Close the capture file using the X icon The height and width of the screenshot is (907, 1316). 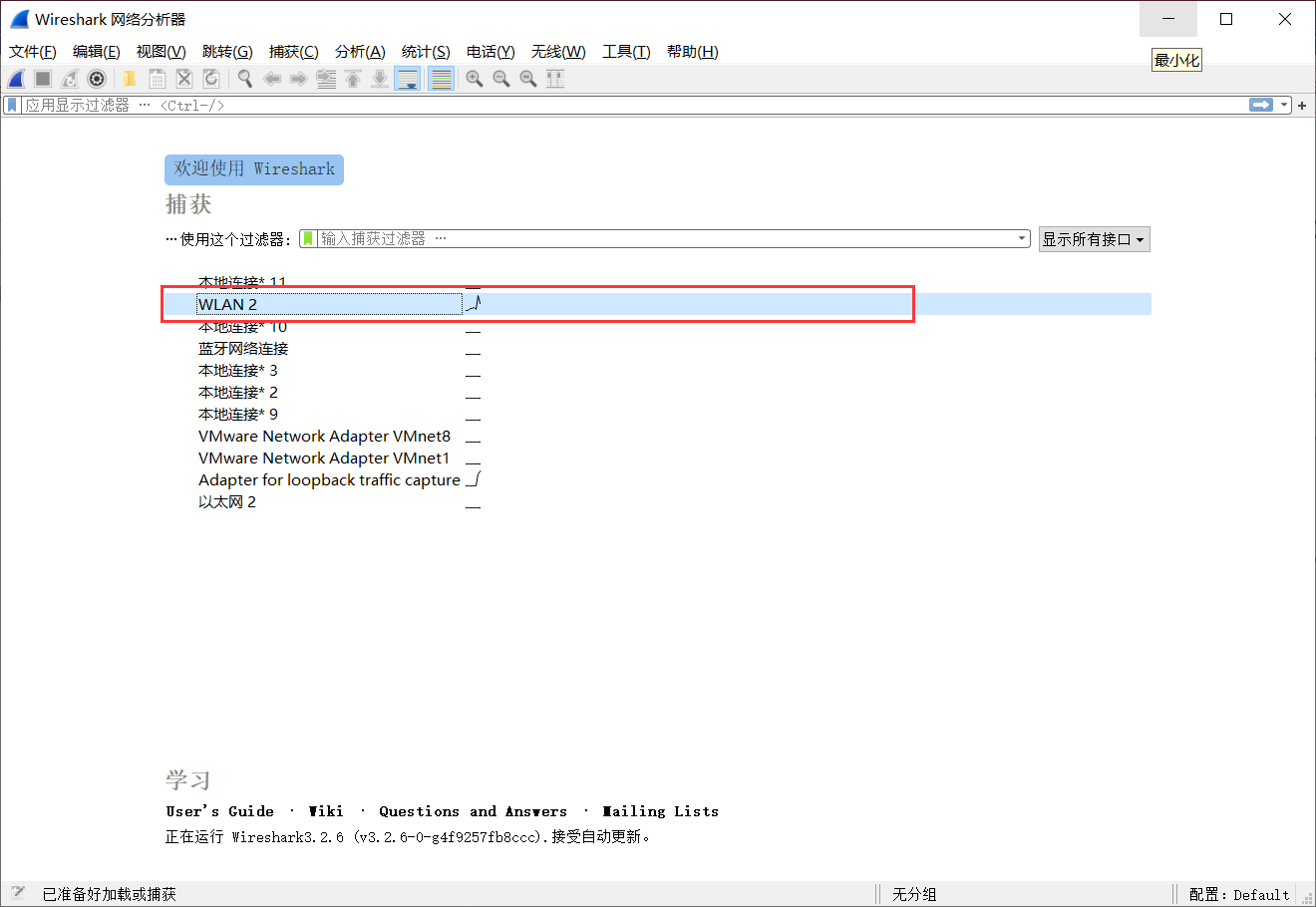click(183, 79)
